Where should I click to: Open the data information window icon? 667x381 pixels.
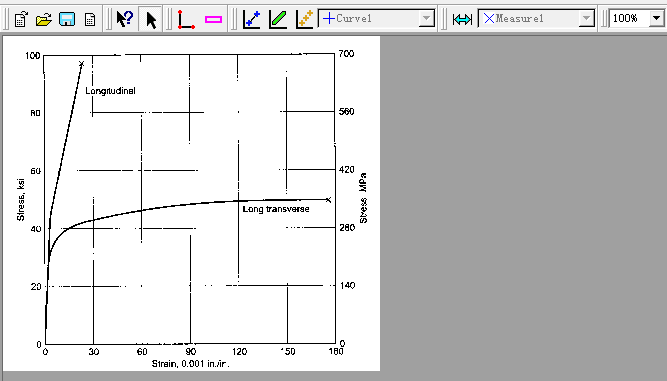pos(90,19)
